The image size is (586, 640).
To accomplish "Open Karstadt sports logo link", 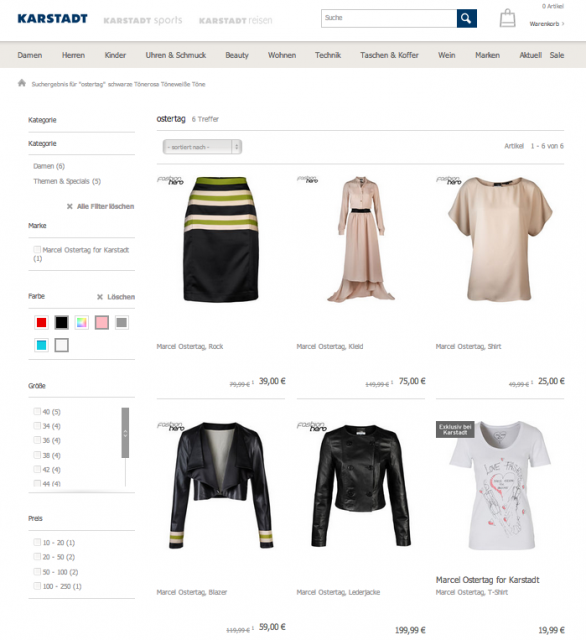I will tap(143, 20).
